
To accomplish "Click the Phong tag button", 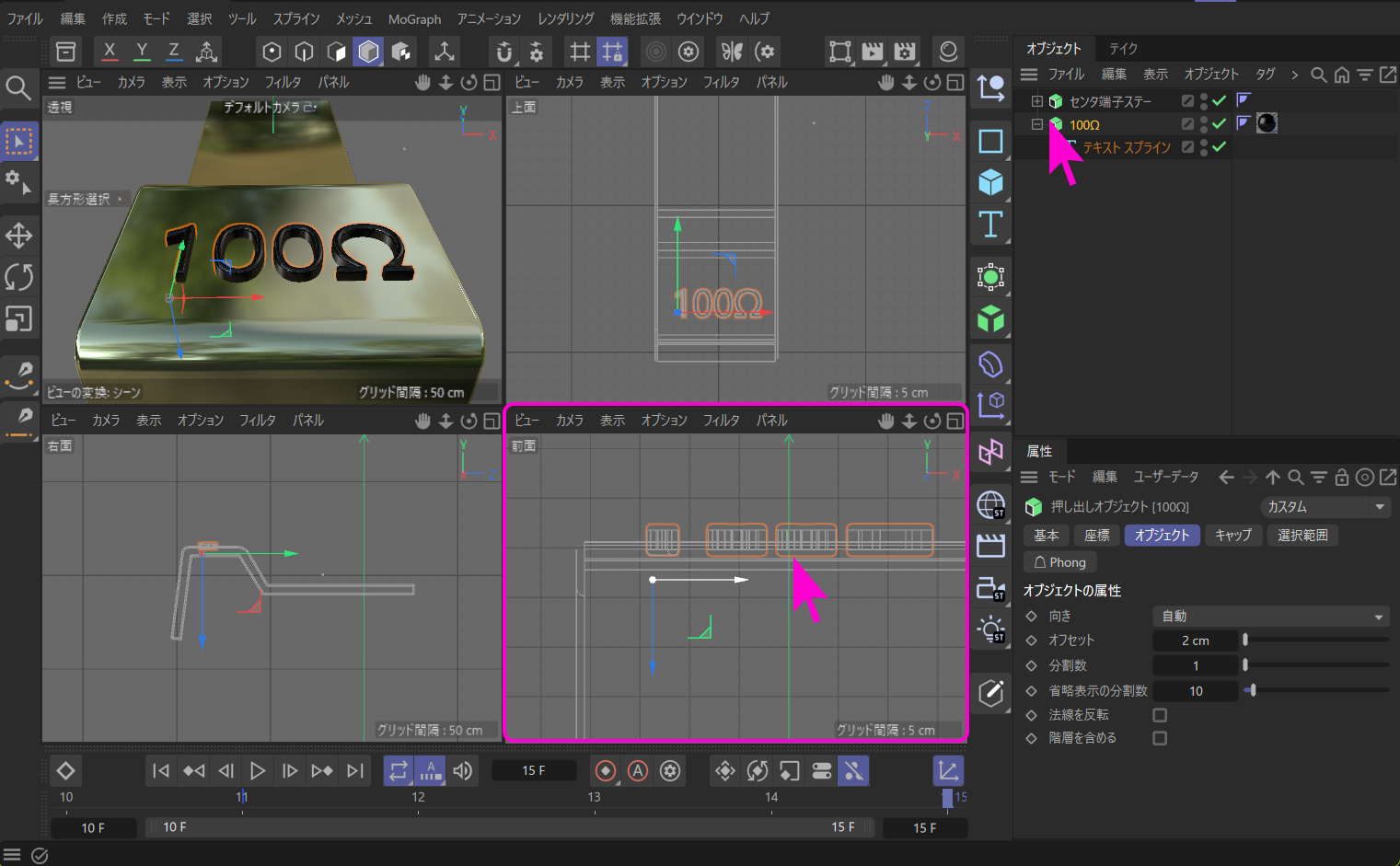I will point(1059,562).
